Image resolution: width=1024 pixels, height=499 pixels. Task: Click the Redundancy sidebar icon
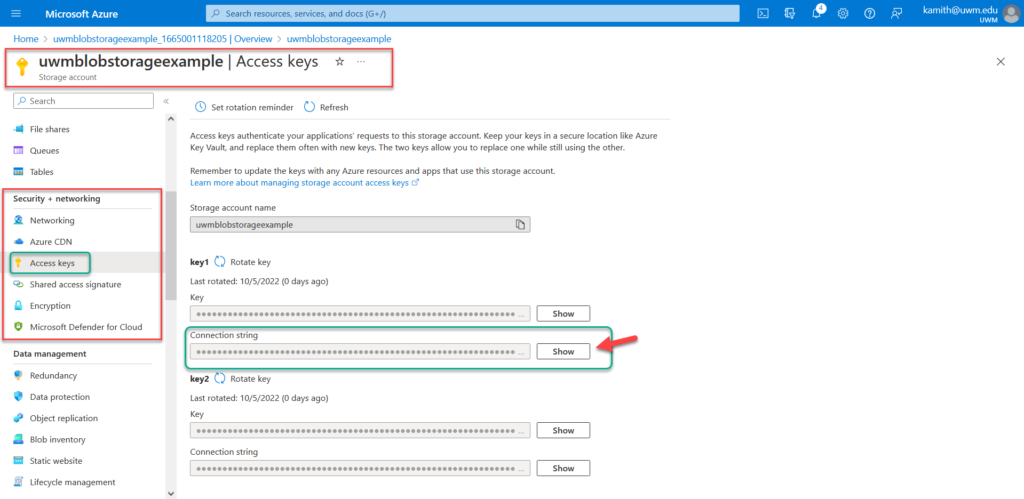click(x=19, y=376)
